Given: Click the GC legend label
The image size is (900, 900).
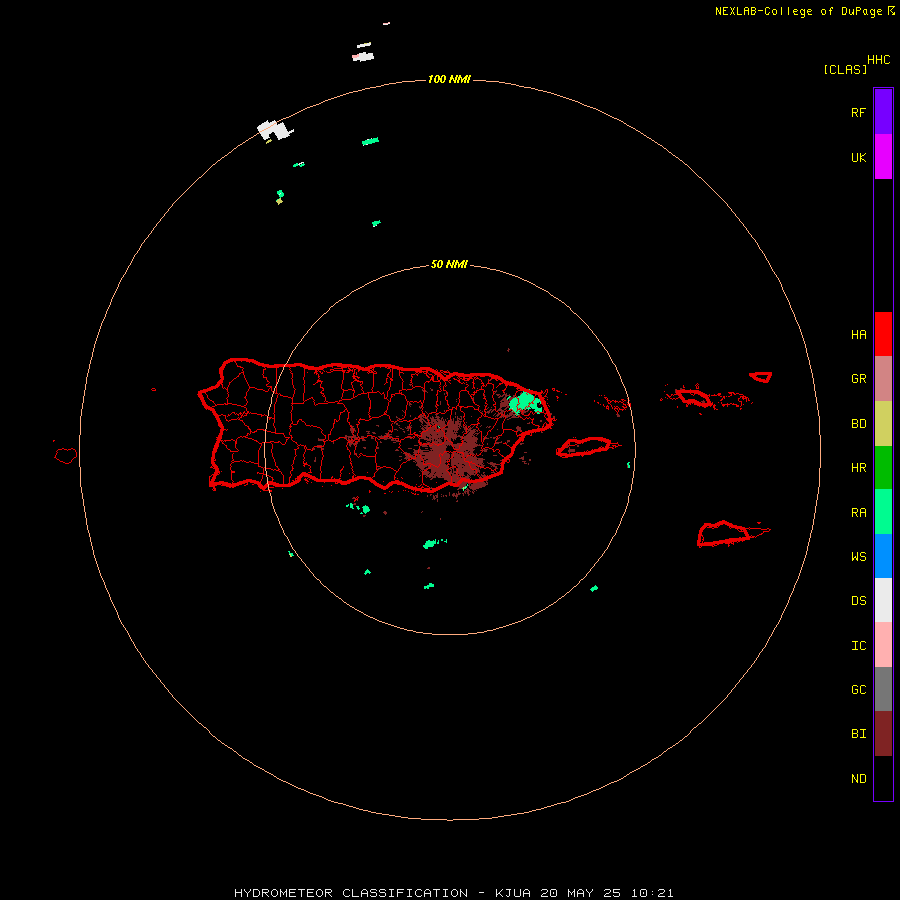Looking at the screenshot, I should [858, 690].
